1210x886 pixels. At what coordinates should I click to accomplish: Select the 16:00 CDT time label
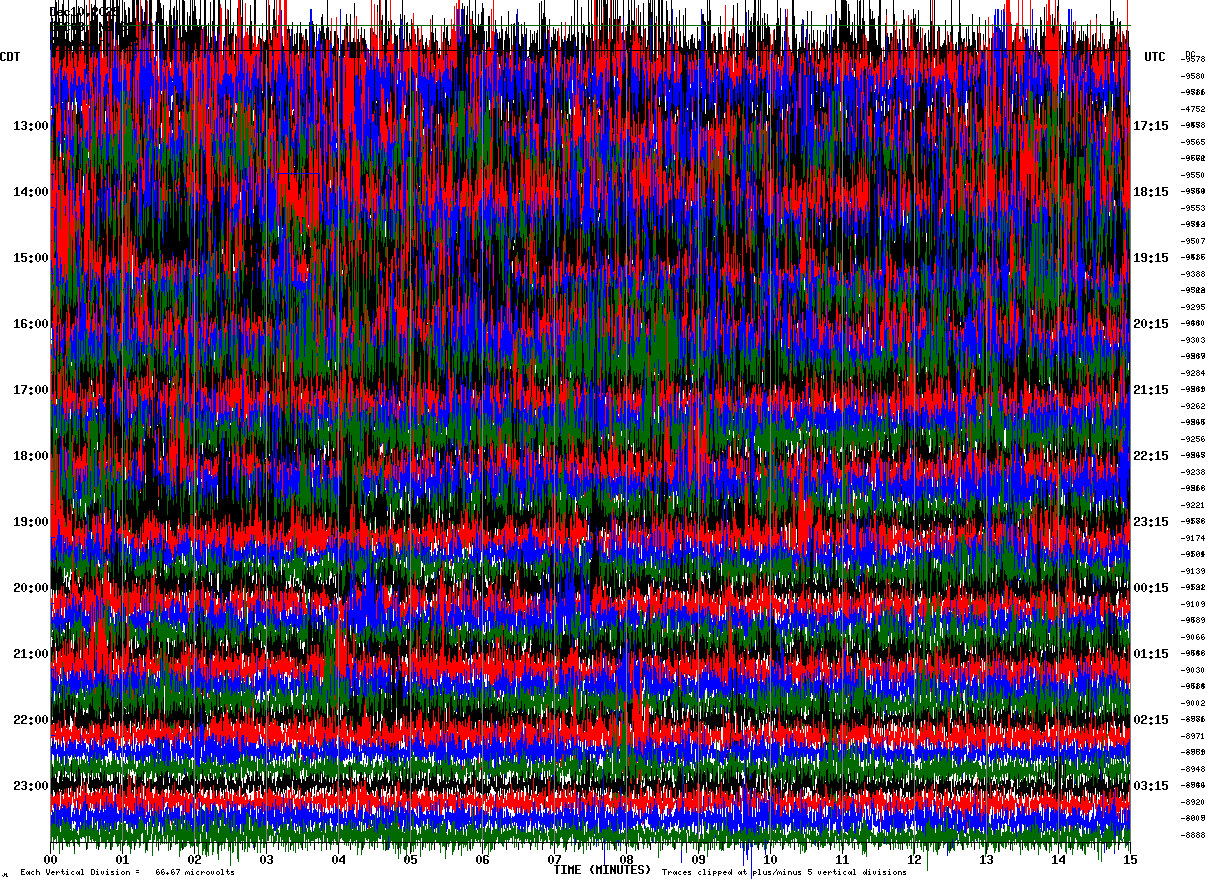pos(30,324)
